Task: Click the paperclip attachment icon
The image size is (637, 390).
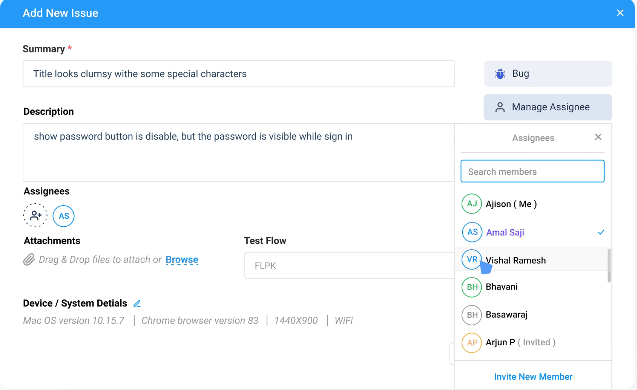Action: (29, 259)
